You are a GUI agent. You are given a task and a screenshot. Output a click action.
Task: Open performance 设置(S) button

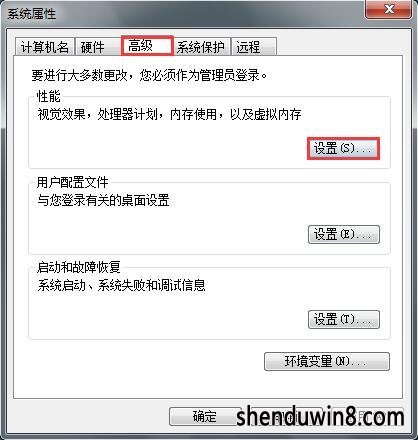click(x=343, y=148)
